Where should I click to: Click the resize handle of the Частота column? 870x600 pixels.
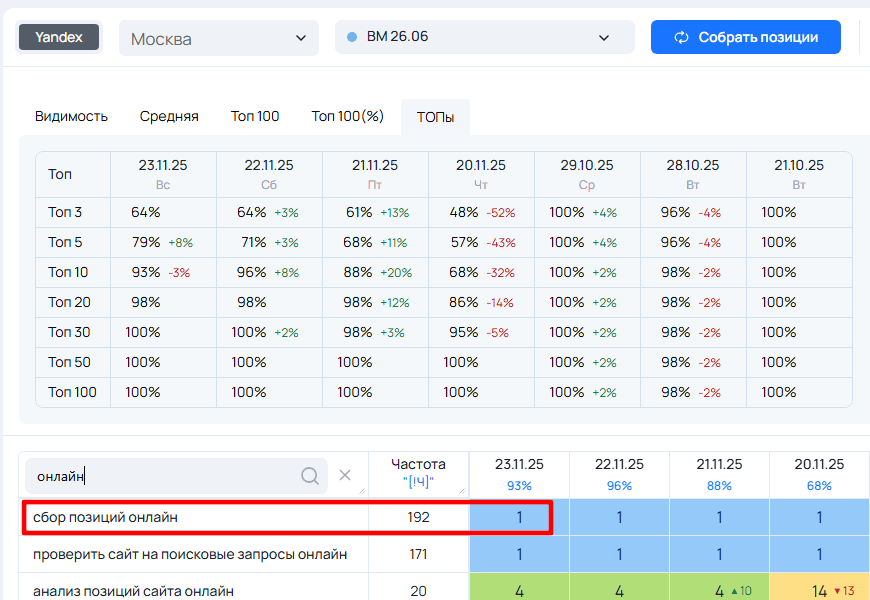[x=462, y=489]
